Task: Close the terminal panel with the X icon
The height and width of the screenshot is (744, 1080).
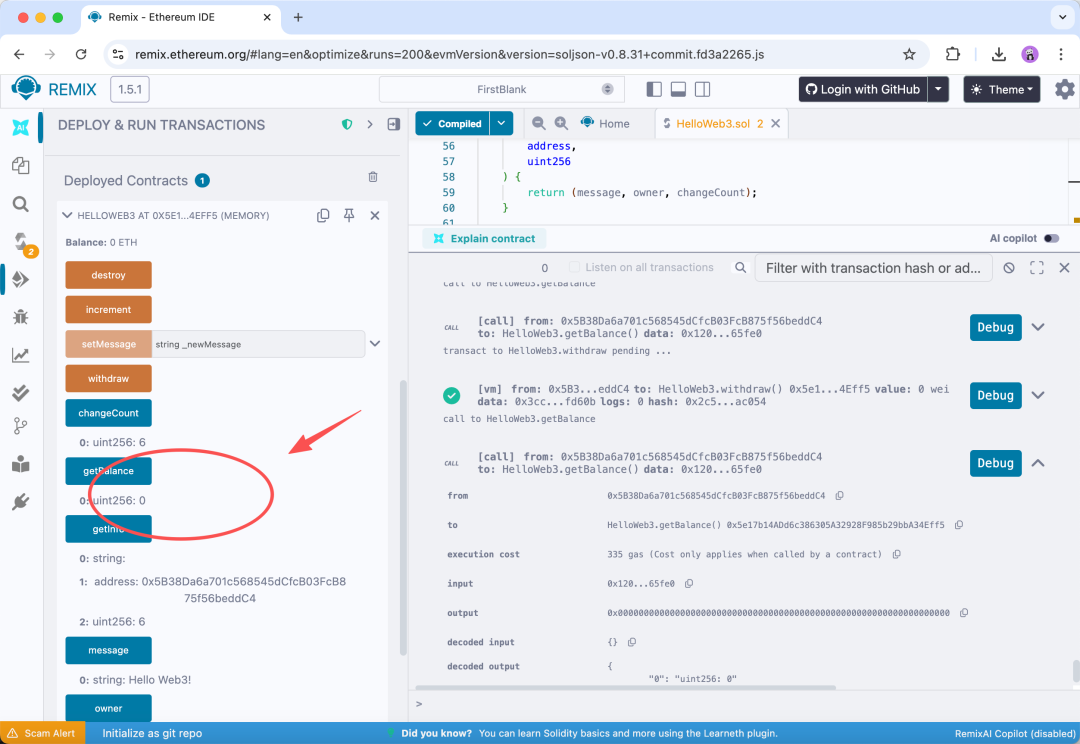Action: (x=1064, y=268)
